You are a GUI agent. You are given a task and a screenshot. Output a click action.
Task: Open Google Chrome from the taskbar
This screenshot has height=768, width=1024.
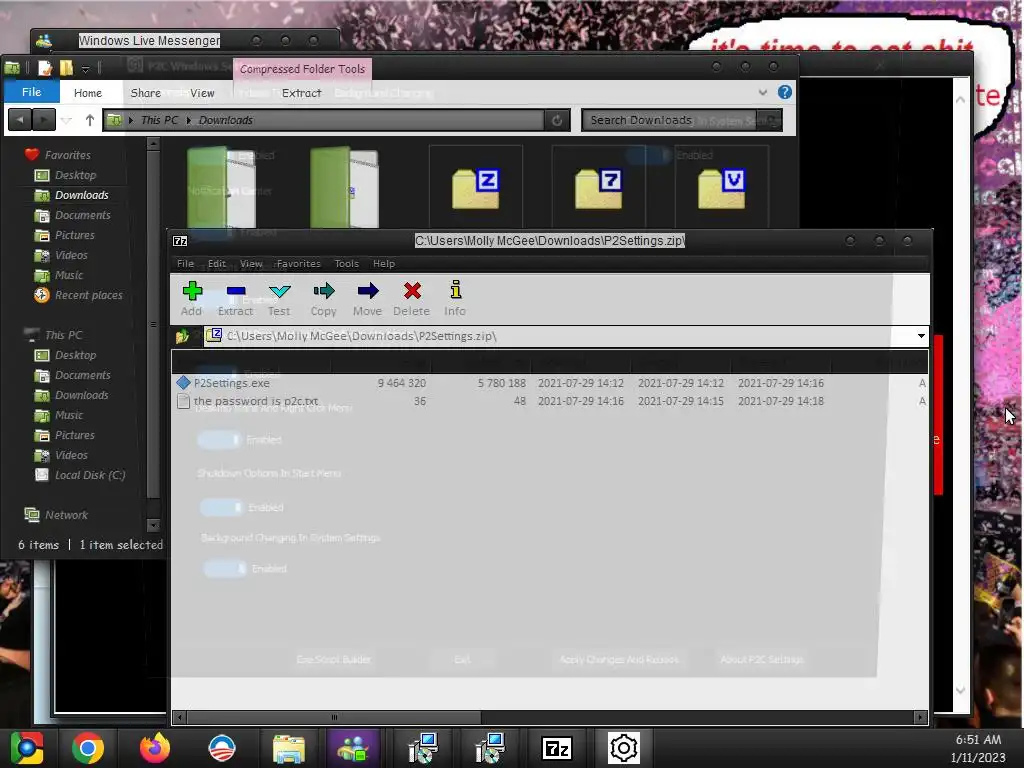coord(88,748)
